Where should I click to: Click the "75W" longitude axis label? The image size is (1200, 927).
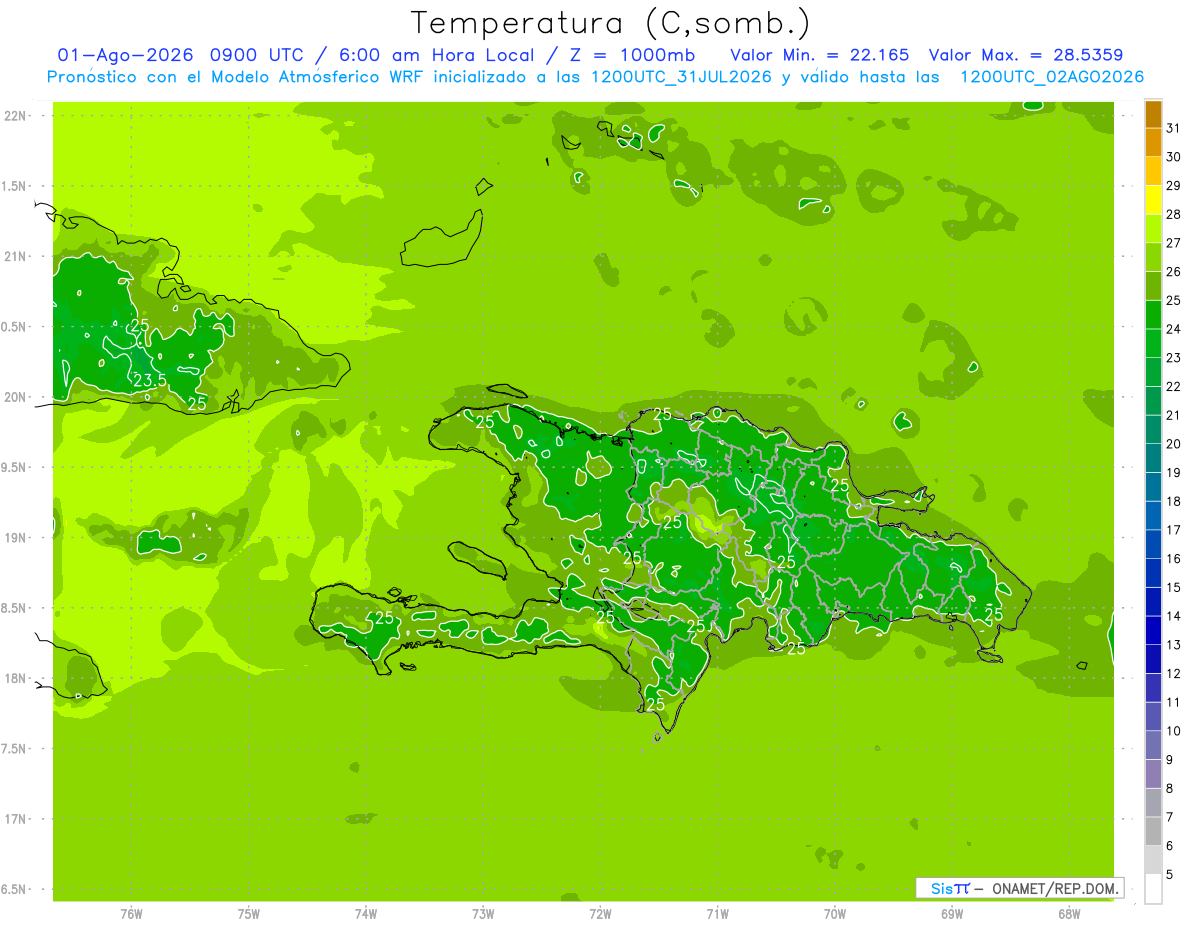tap(248, 913)
